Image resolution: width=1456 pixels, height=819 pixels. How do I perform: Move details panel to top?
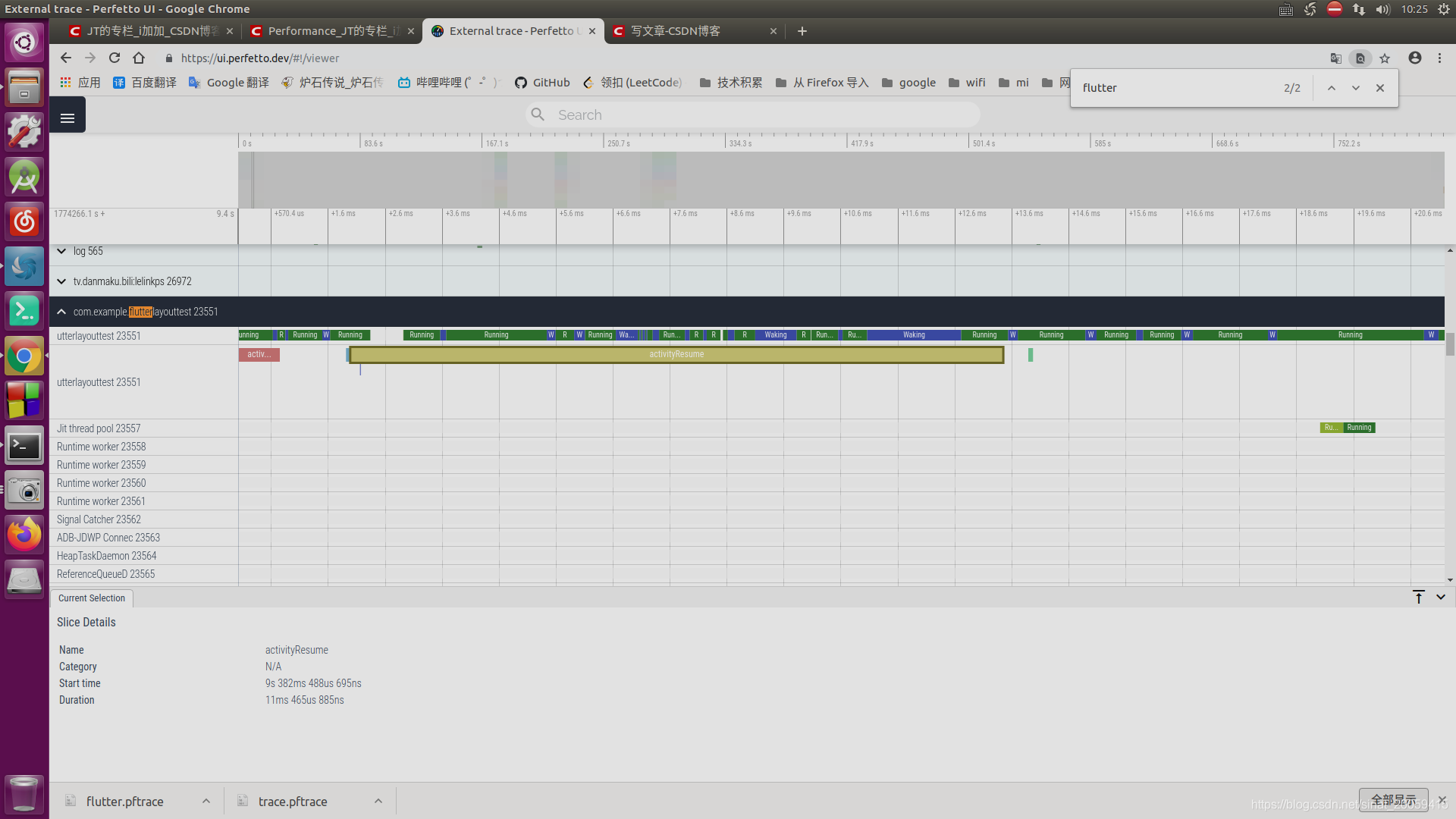(x=1419, y=598)
